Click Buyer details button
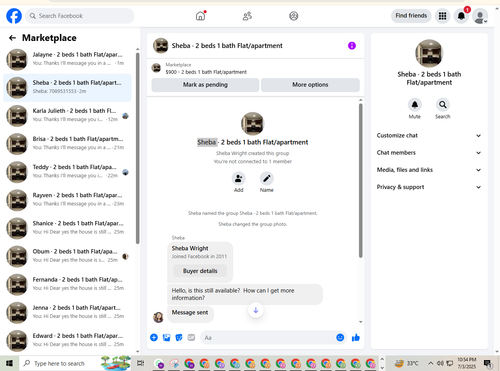This screenshot has width=500, height=371. point(200,271)
